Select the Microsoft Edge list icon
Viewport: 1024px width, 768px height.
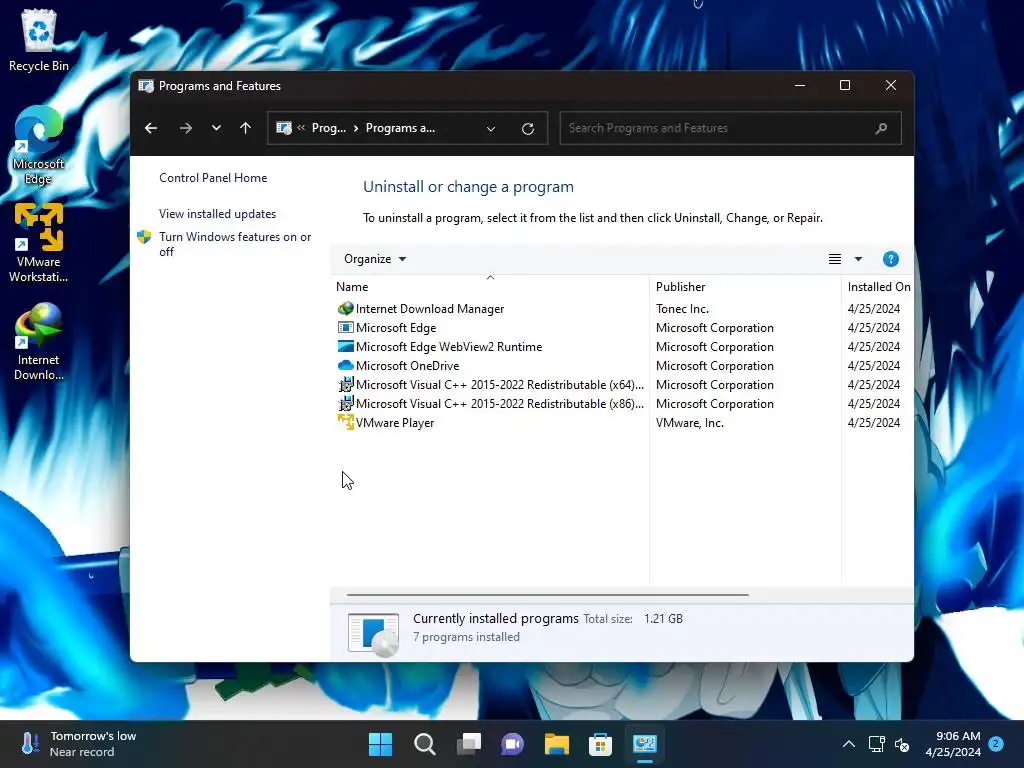345,327
